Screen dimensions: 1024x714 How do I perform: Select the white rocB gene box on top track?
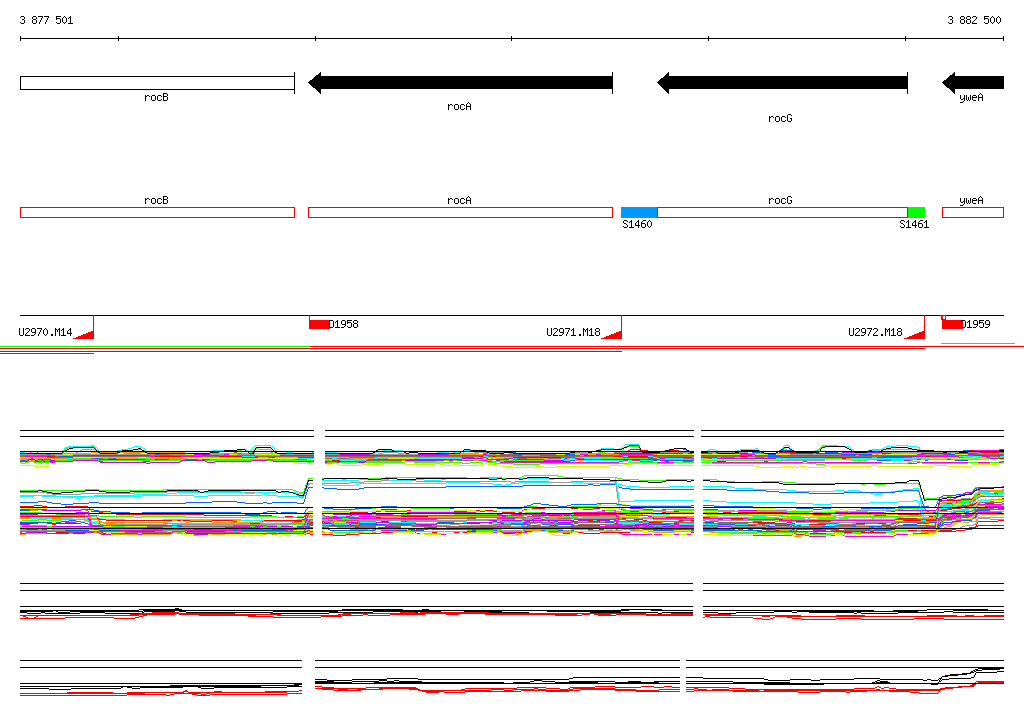[x=157, y=83]
